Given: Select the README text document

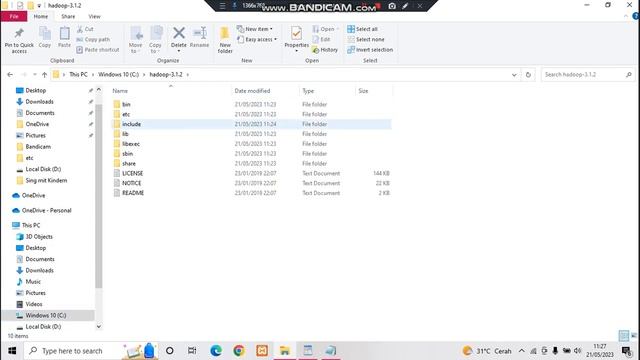Looking at the screenshot, I should pos(133,193).
